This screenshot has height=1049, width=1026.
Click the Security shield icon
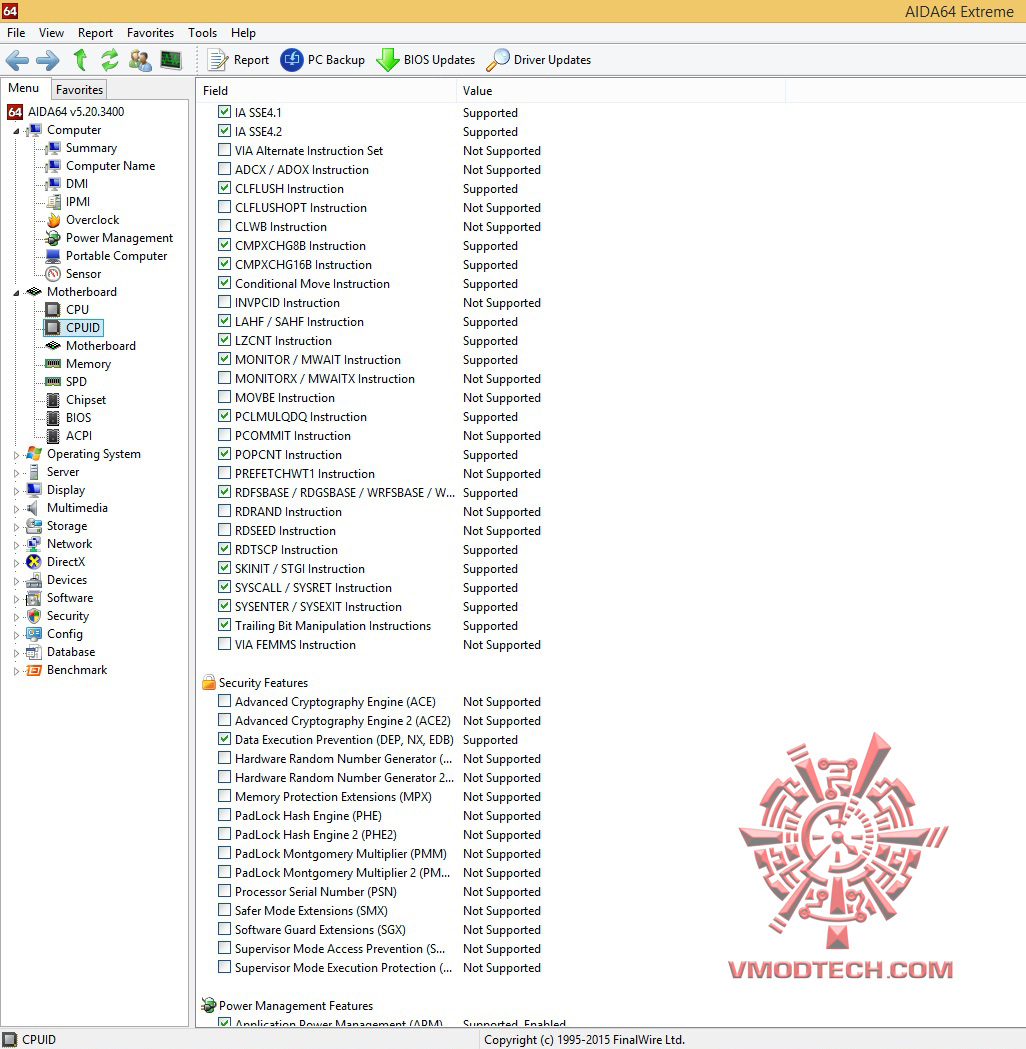[x=34, y=615]
